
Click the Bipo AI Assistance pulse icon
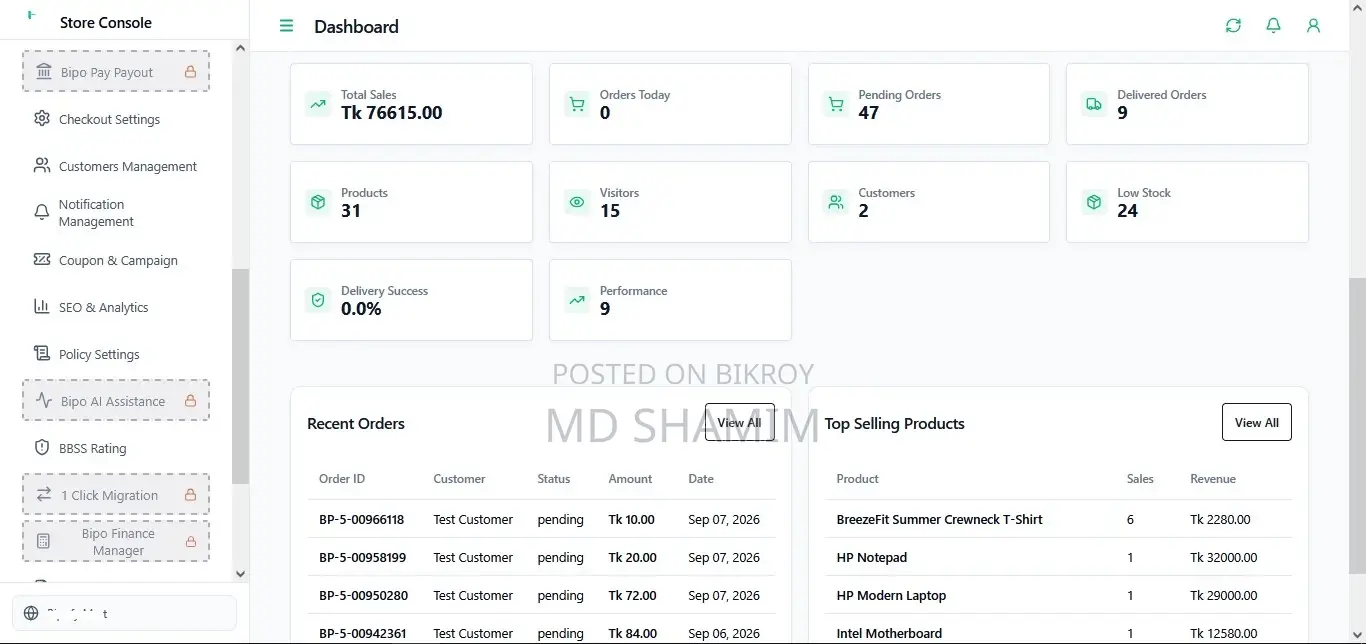pyautogui.click(x=44, y=401)
